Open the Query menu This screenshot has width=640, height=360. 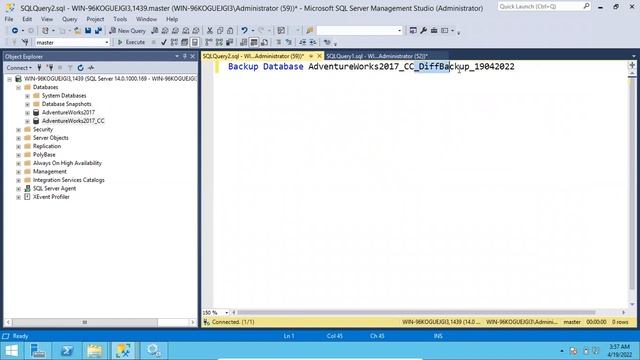(x=69, y=19)
